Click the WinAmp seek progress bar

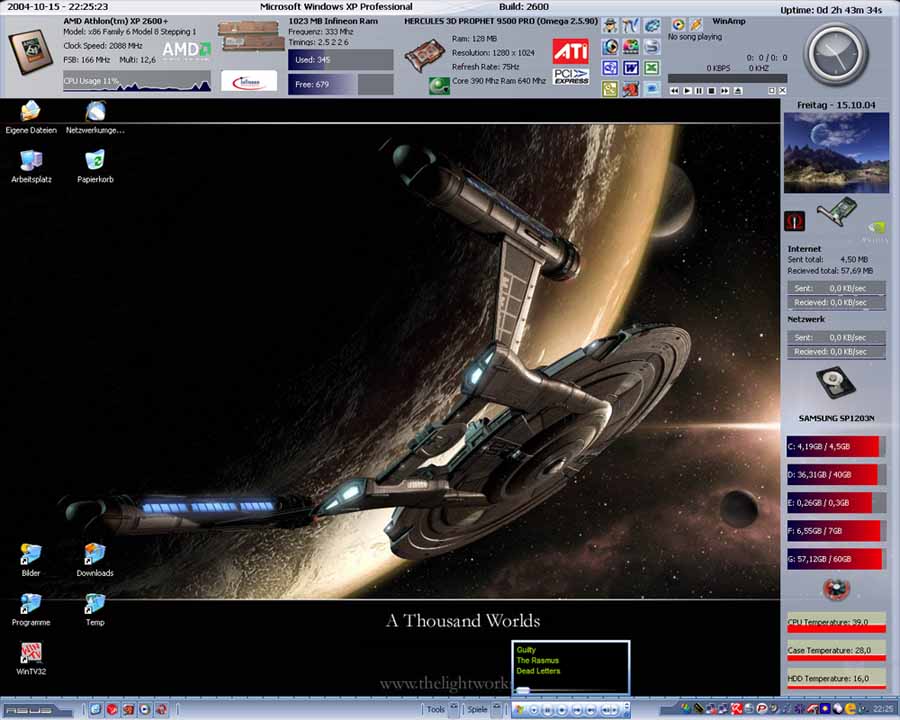[728, 78]
